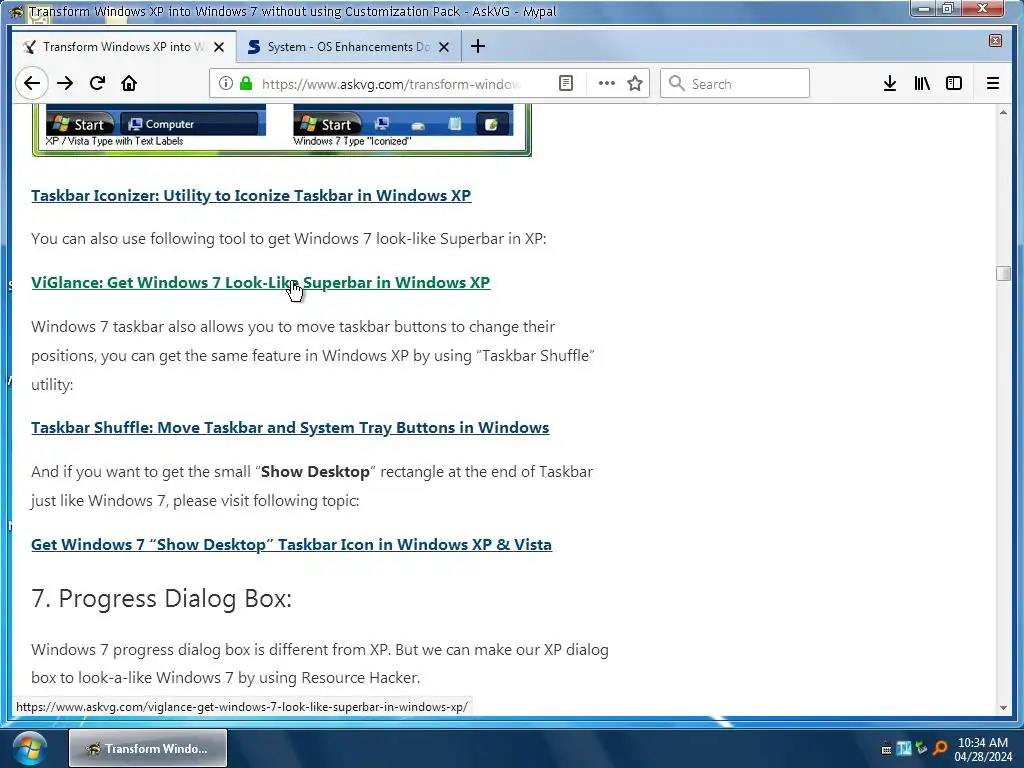
Task: Click the vertical scrollbar up arrow
Action: point(1003,112)
